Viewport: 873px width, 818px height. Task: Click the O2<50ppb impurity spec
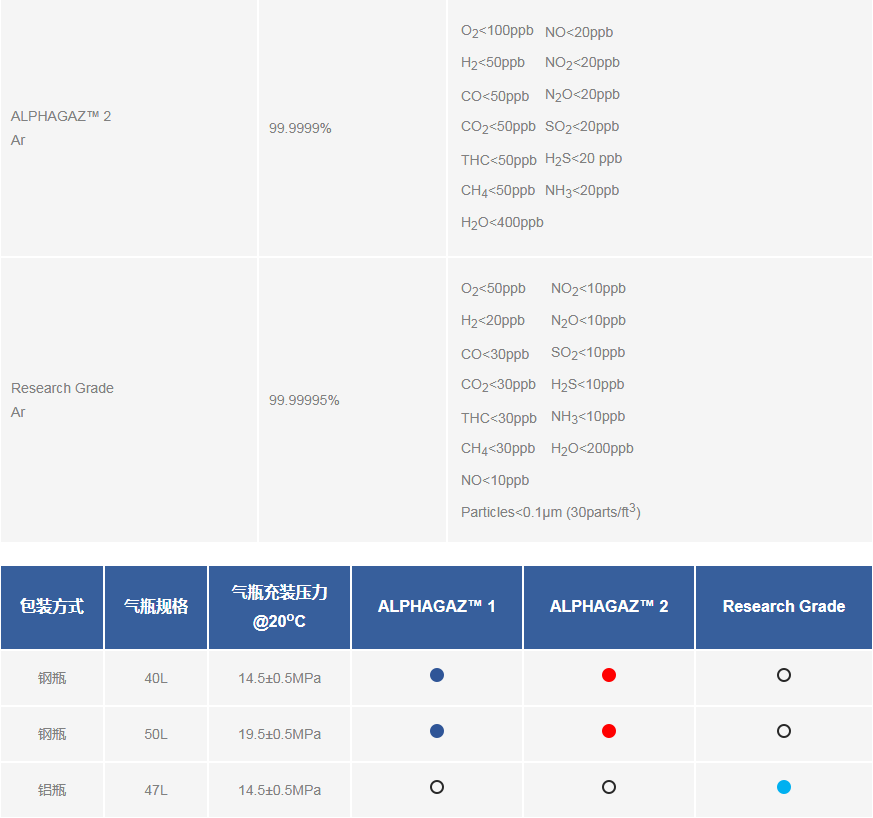[x=493, y=289]
